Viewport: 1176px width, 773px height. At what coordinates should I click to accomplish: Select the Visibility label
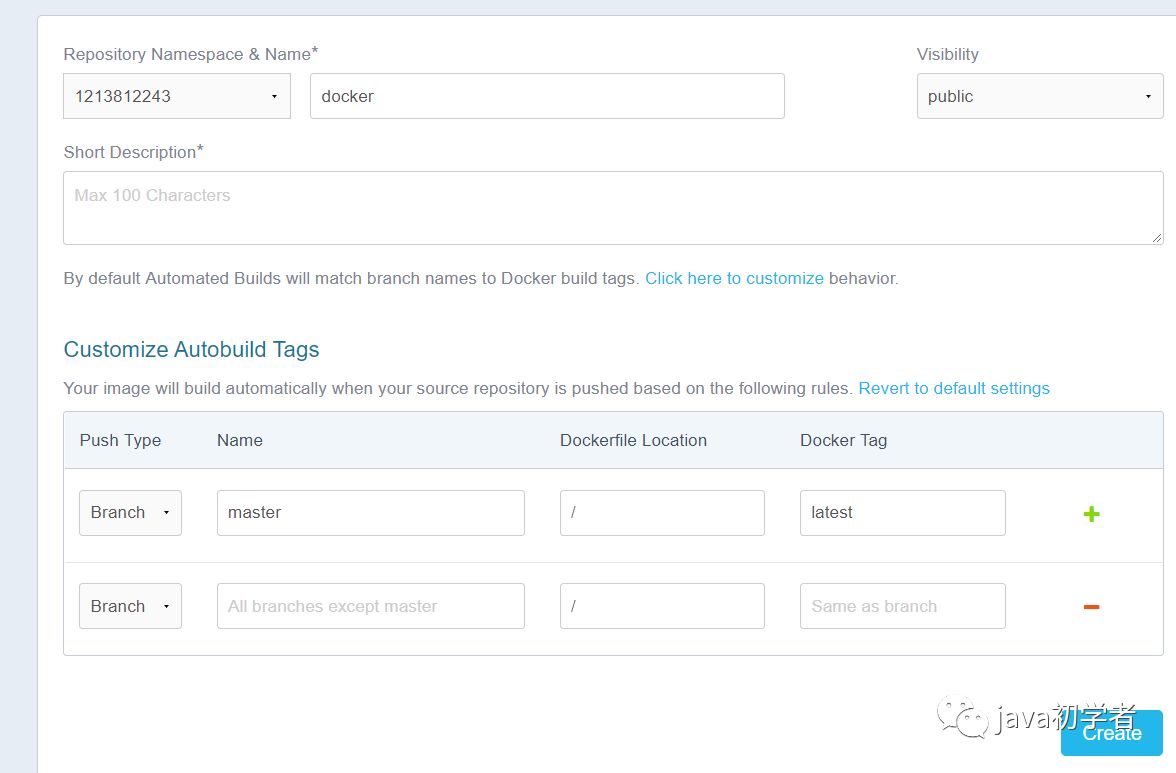(x=947, y=54)
